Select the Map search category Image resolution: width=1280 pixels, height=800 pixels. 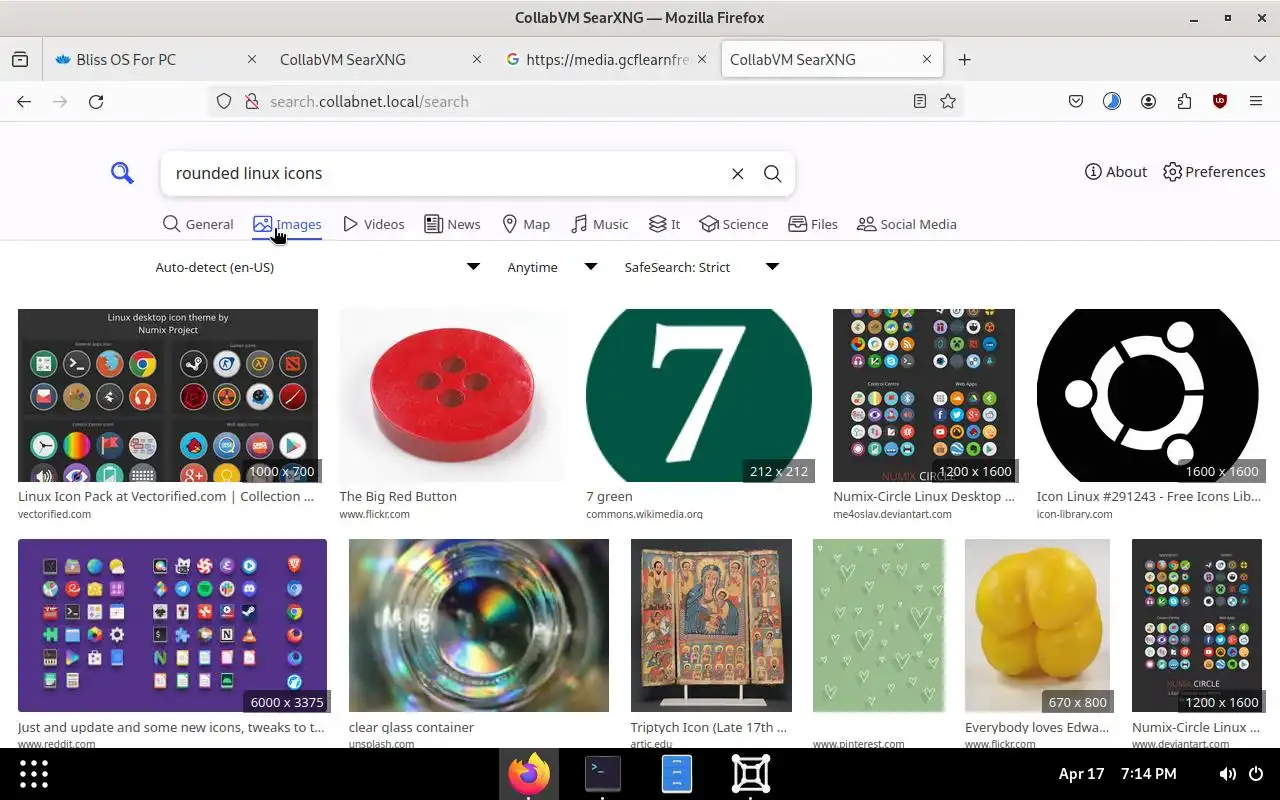[526, 224]
